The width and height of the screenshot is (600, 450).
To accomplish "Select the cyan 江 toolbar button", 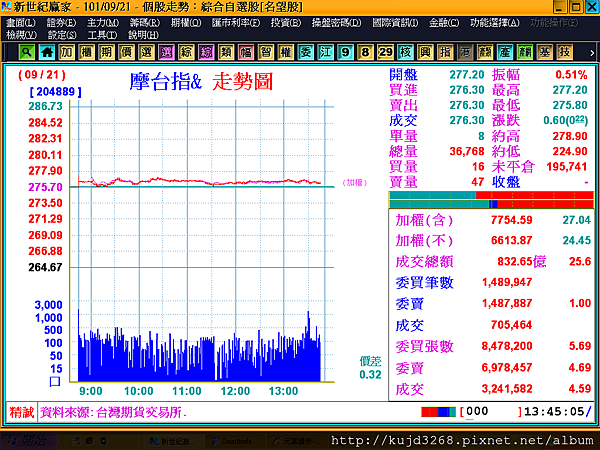I will click(x=326, y=52).
